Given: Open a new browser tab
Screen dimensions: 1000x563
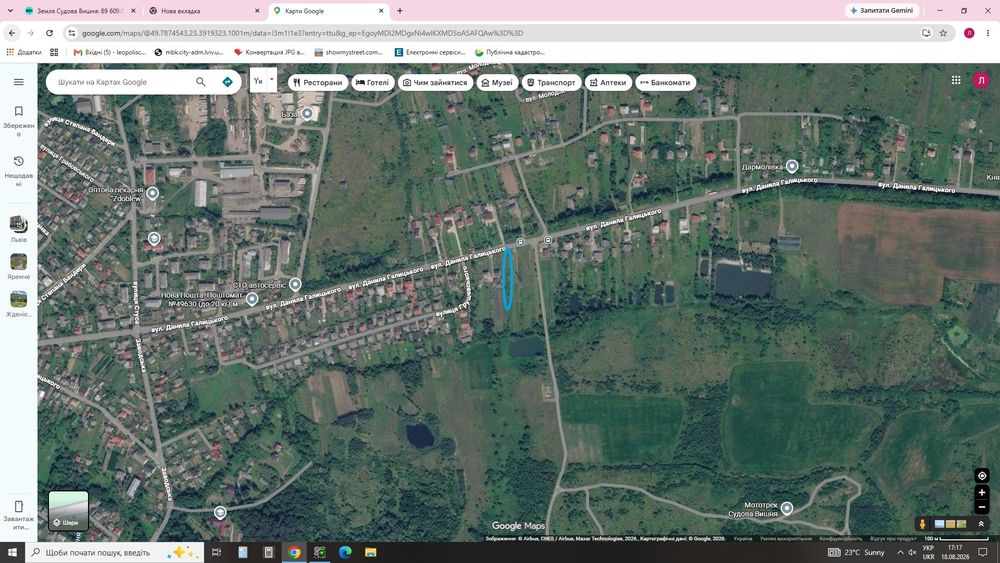Looking at the screenshot, I should click(x=400, y=11).
